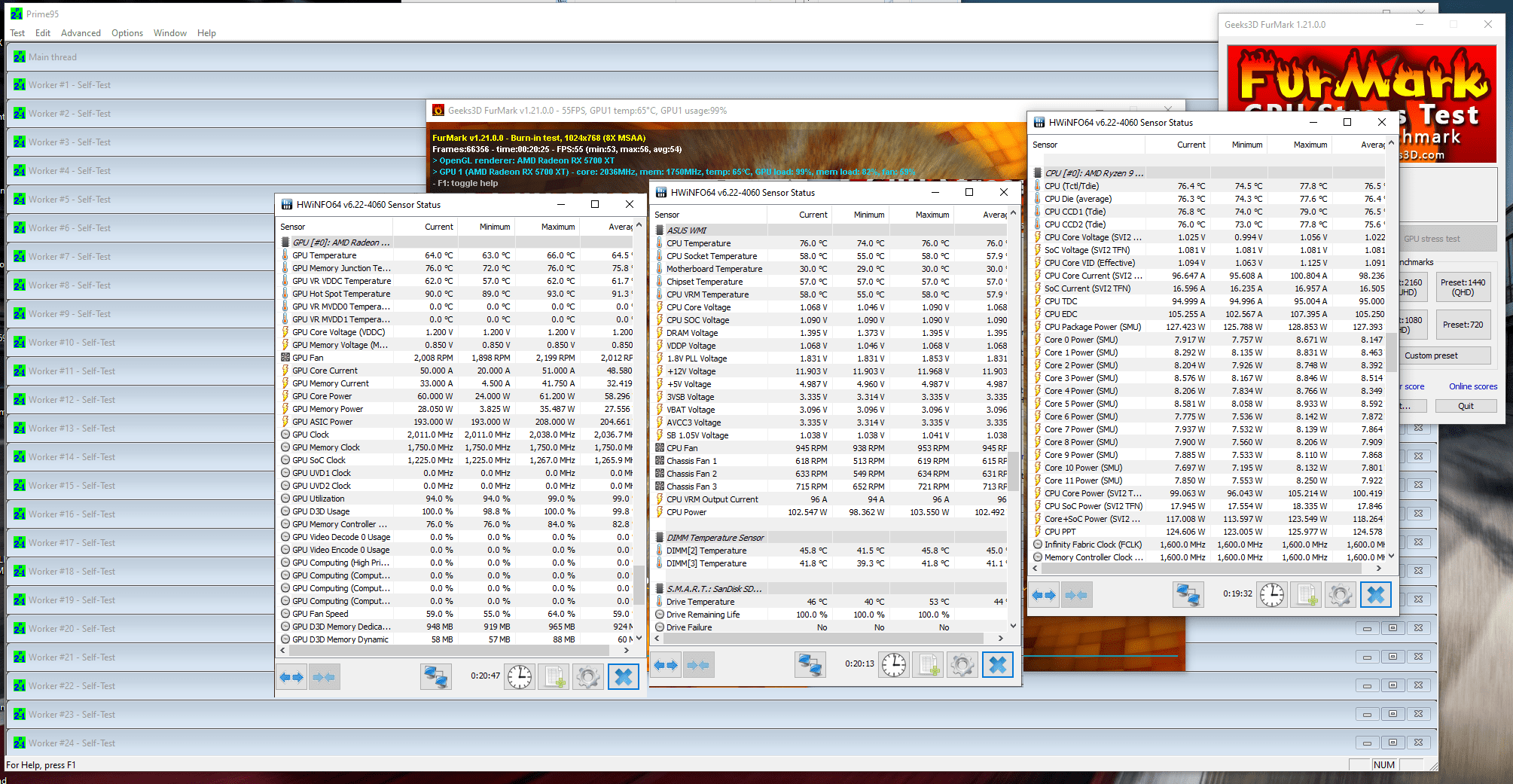Image resolution: width=1513 pixels, height=784 pixels.
Task: Click expand-layout arrows in GPU sensor window
Action: (x=291, y=677)
